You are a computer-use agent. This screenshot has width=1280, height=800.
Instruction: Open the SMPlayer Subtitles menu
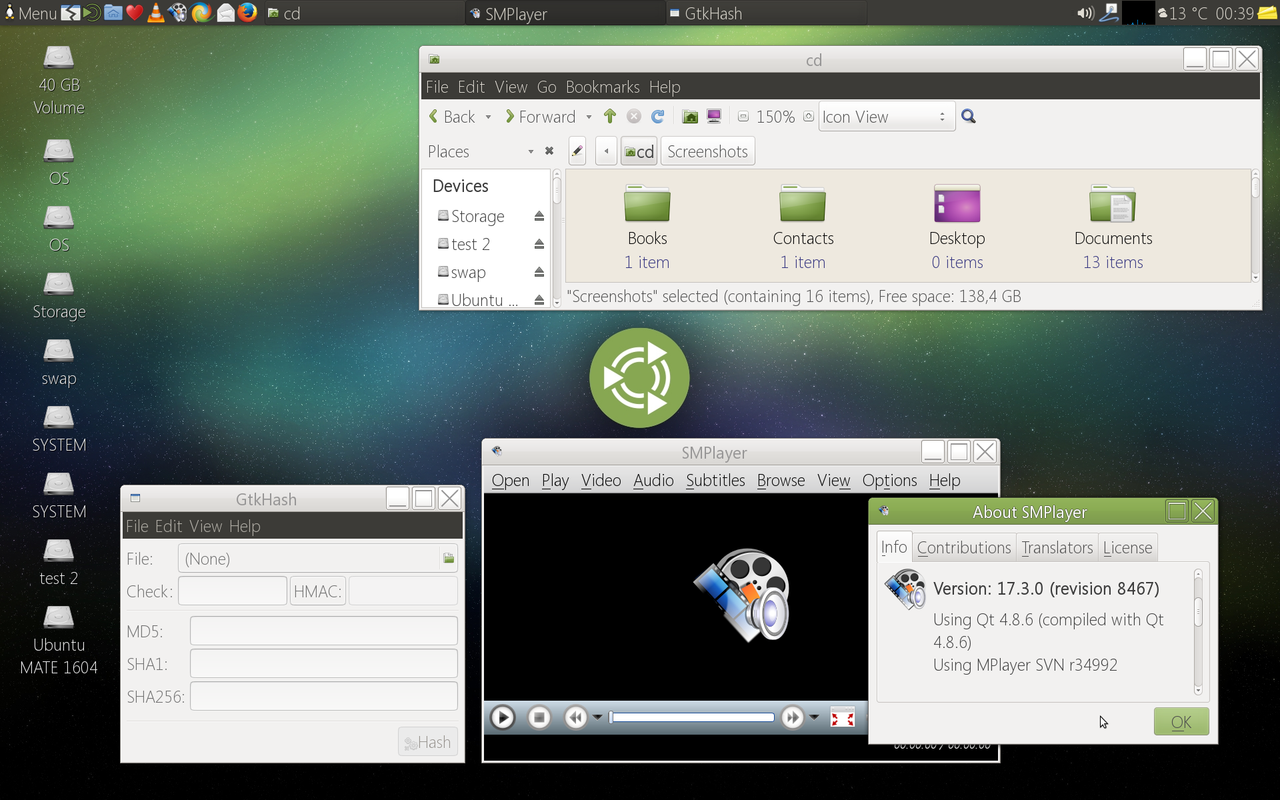(715, 480)
